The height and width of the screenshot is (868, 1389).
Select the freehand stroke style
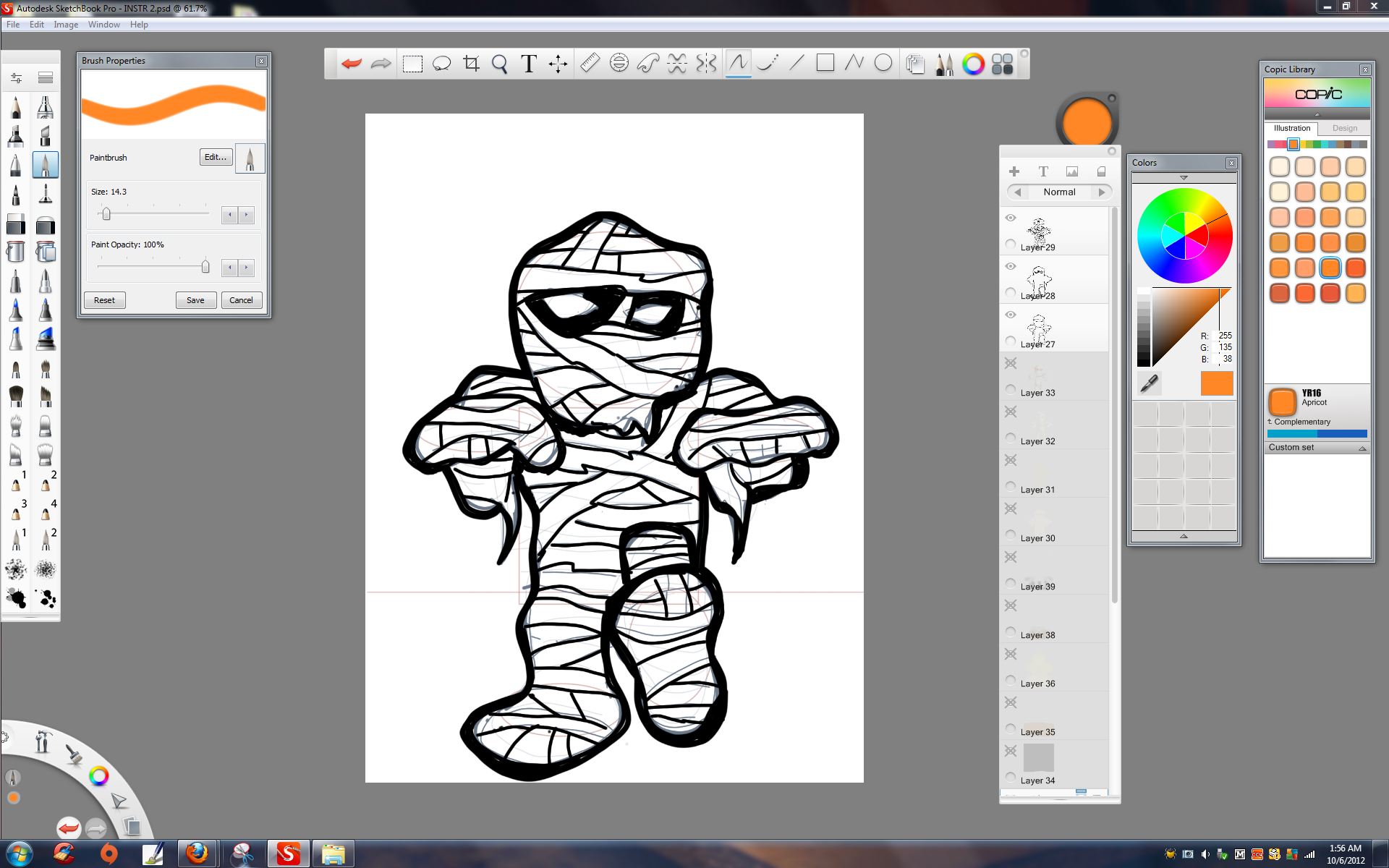pyautogui.click(x=738, y=63)
